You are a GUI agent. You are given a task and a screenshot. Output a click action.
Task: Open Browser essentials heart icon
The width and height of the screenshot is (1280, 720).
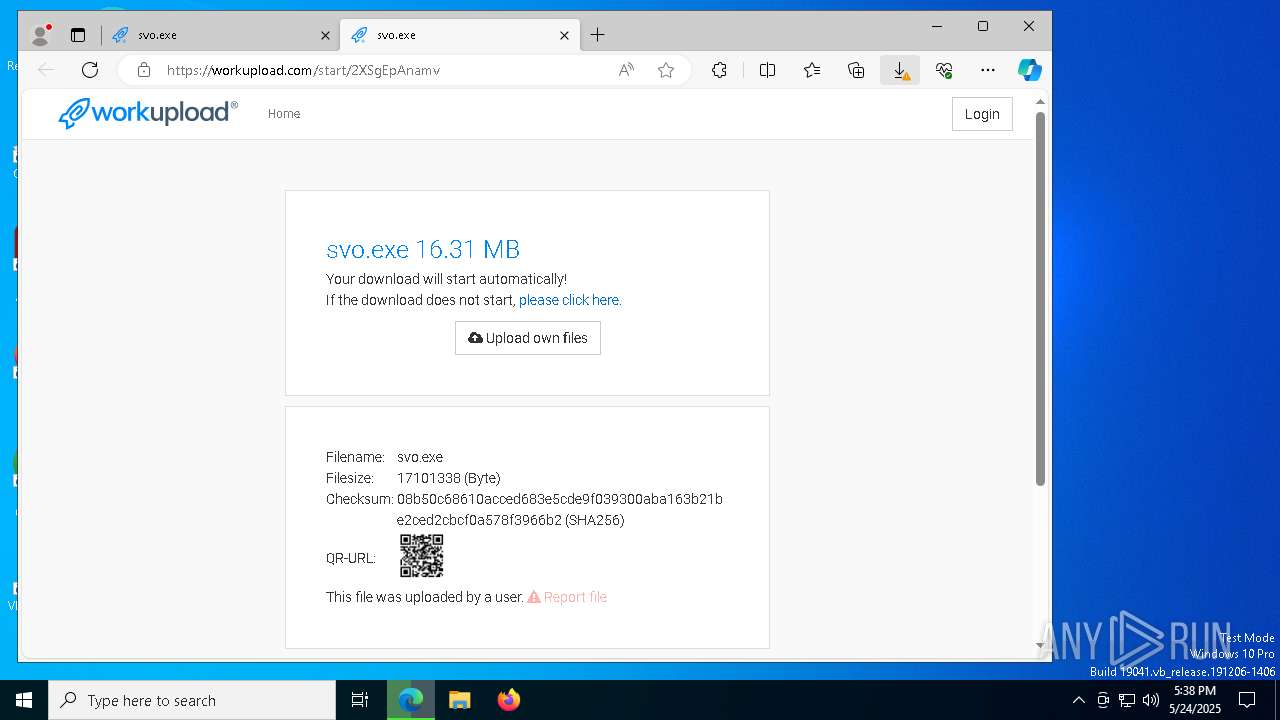pos(944,70)
